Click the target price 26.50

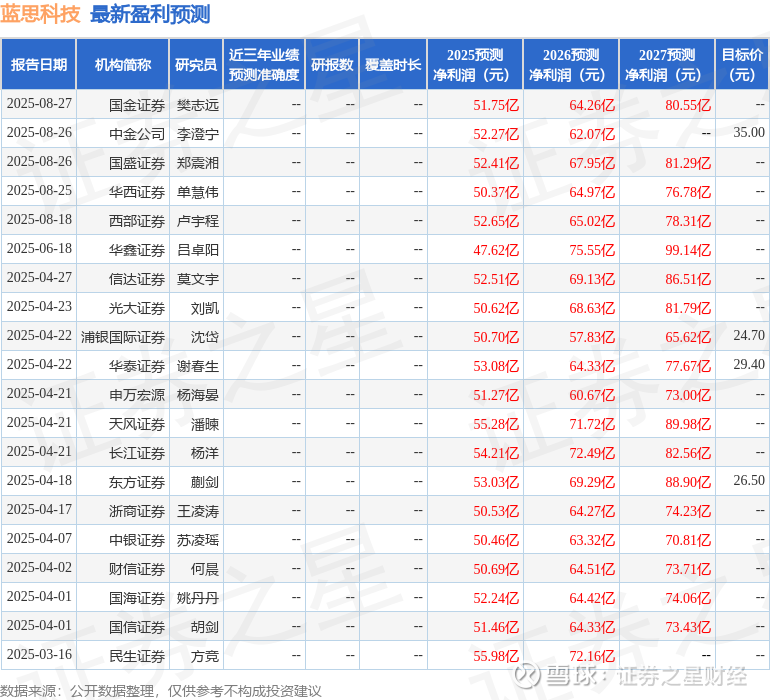(749, 480)
